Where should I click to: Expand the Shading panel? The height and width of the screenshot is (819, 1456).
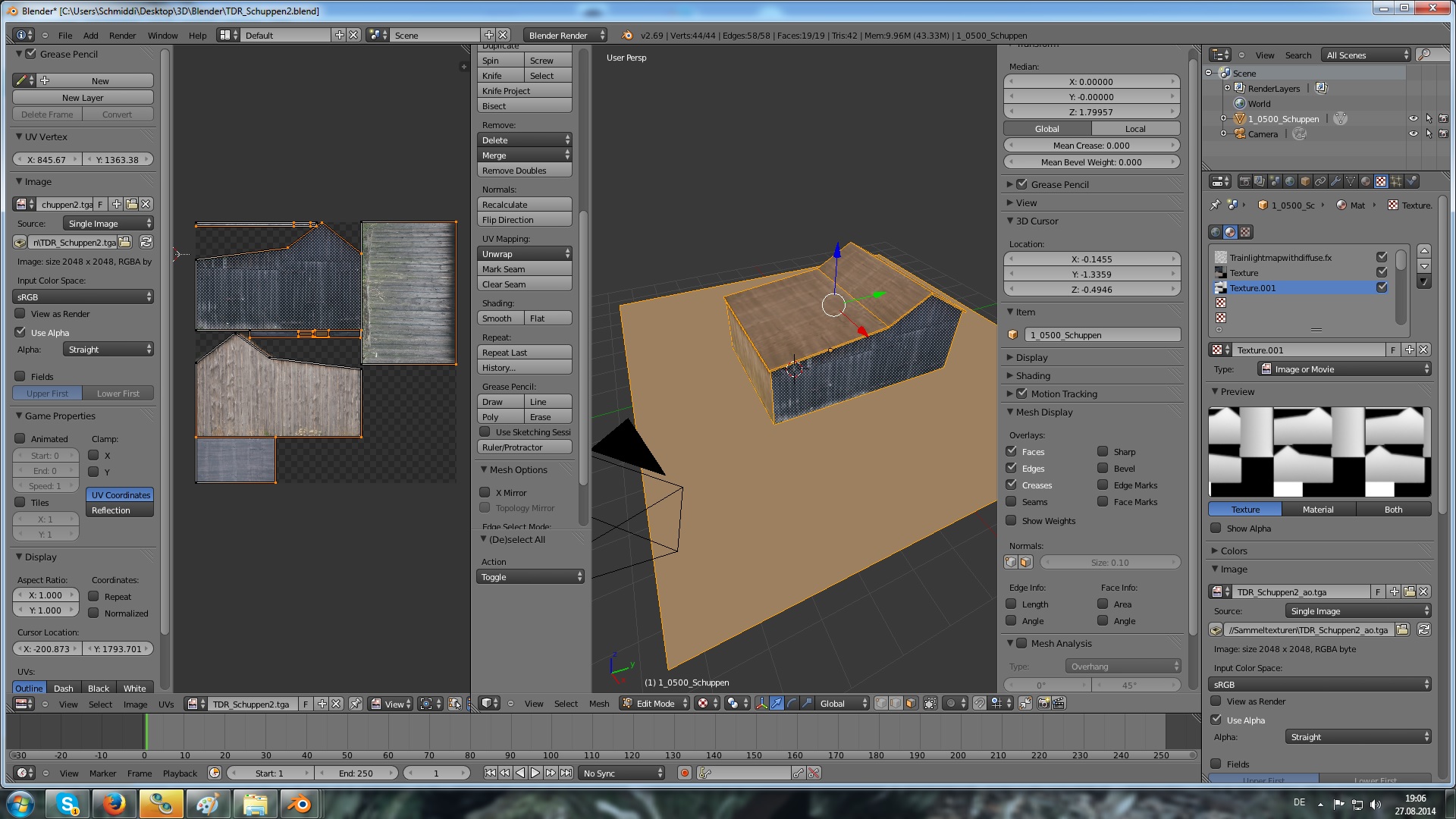[x=1033, y=375]
